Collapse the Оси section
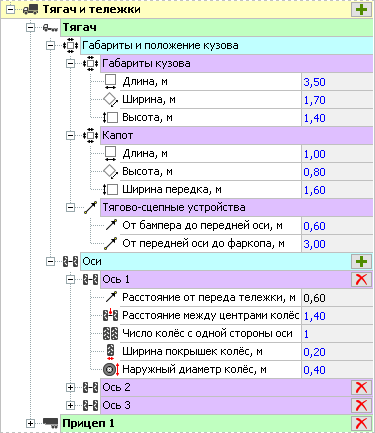Image resolution: width=375 pixels, height=433 pixels. [x=51, y=261]
